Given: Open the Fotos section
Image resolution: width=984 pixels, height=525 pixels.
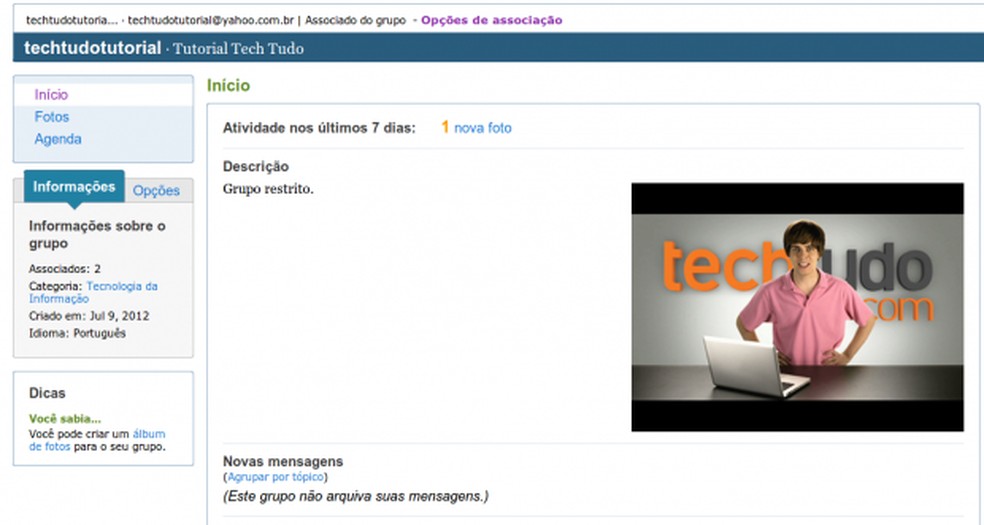Looking at the screenshot, I should point(51,117).
